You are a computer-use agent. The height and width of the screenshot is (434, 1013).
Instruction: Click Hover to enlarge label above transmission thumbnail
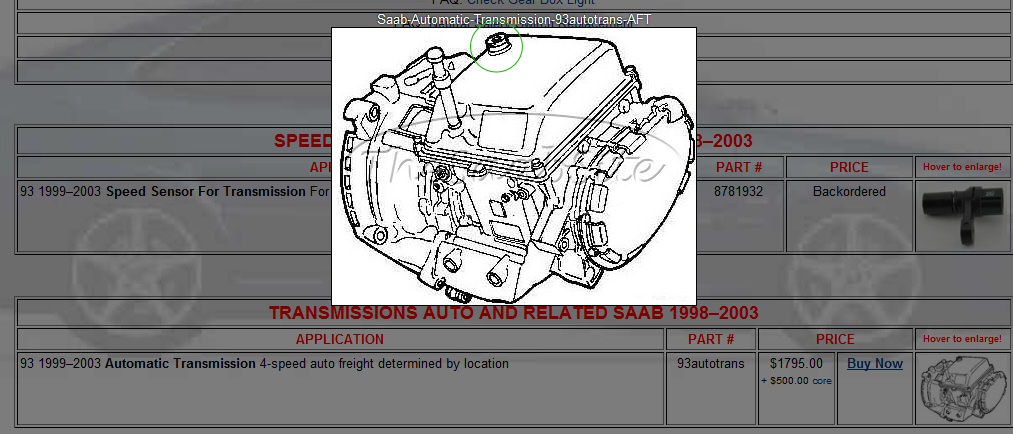tap(962, 338)
